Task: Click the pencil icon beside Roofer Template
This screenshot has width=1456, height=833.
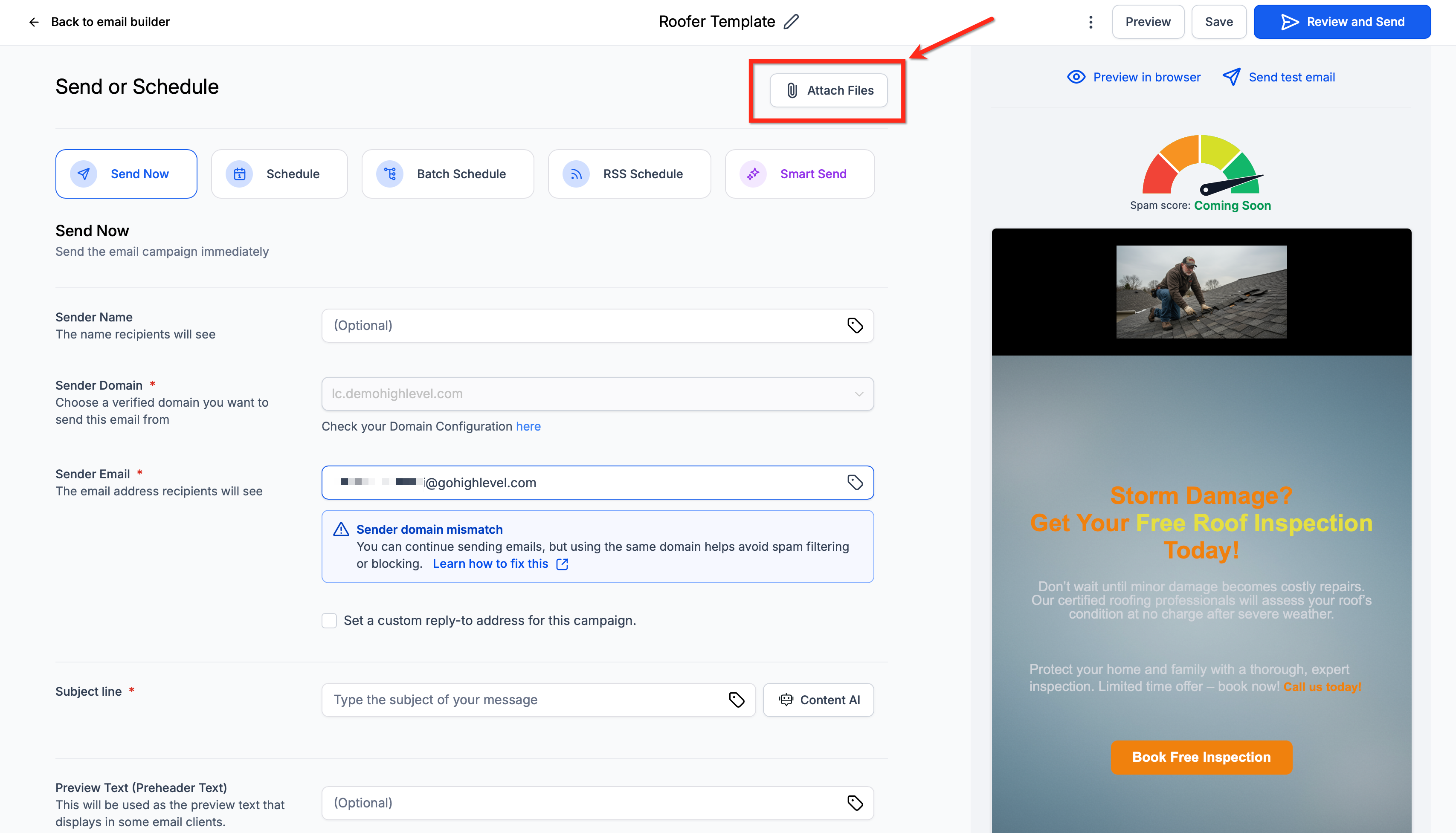Action: (791, 22)
